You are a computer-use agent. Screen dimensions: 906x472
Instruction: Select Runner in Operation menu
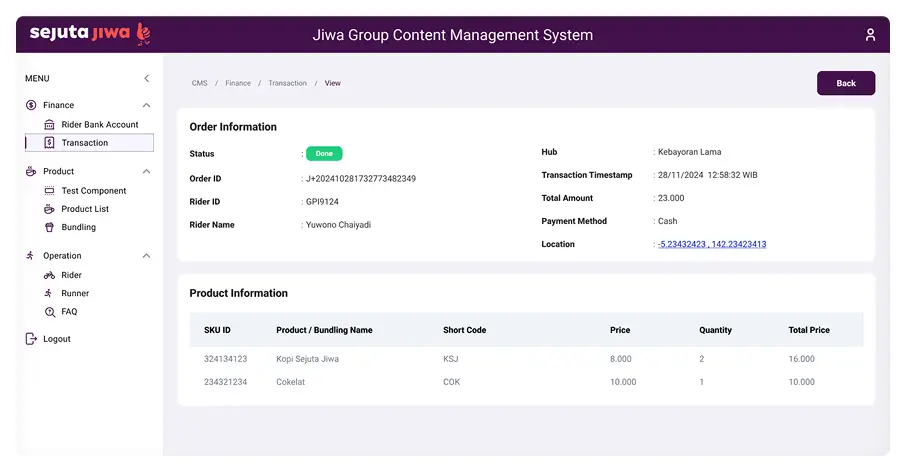[x=75, y=294]
